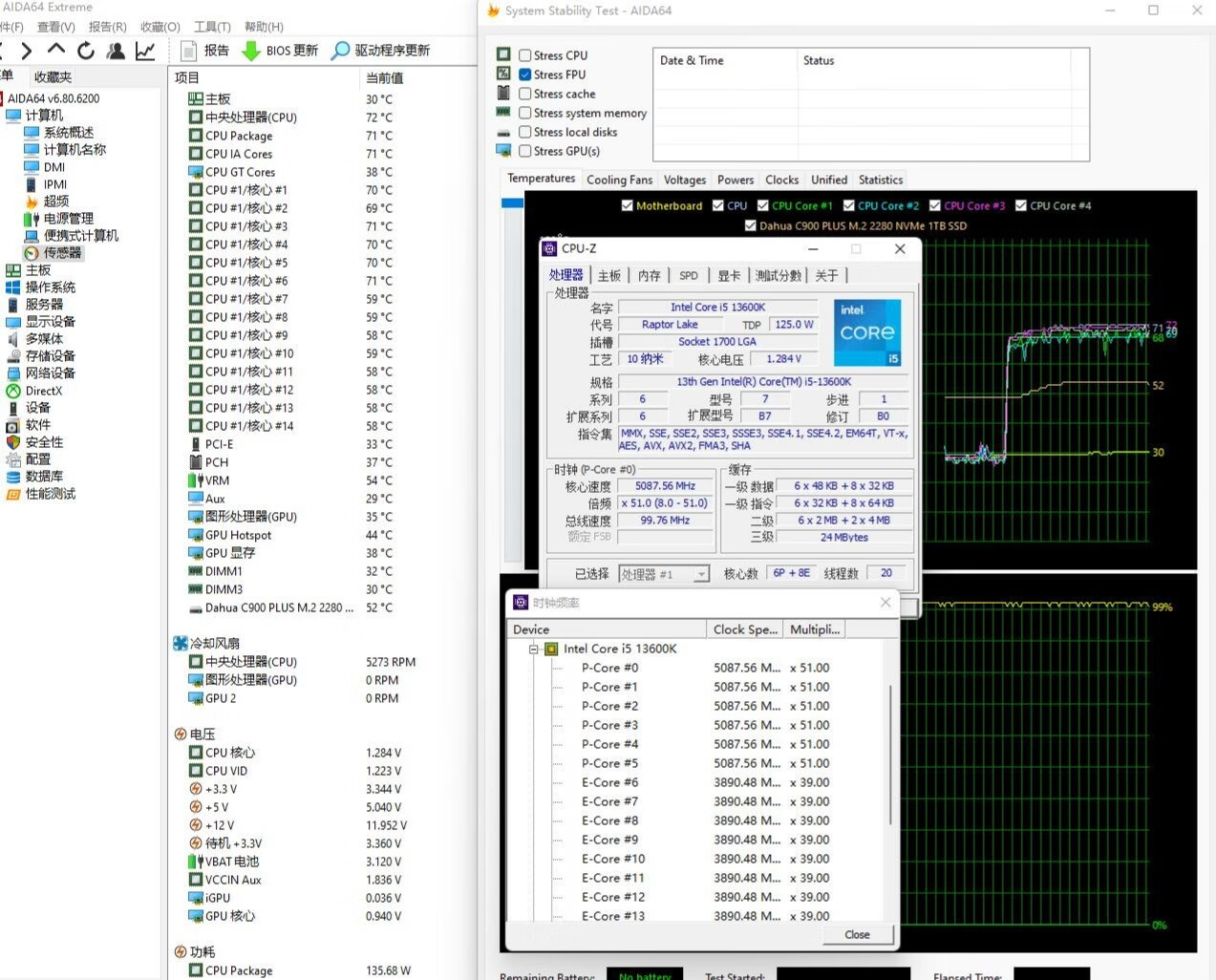Enable the Stress CPU checkbox
This screenshot has width=1216, height=980.
tap(525, 55)
